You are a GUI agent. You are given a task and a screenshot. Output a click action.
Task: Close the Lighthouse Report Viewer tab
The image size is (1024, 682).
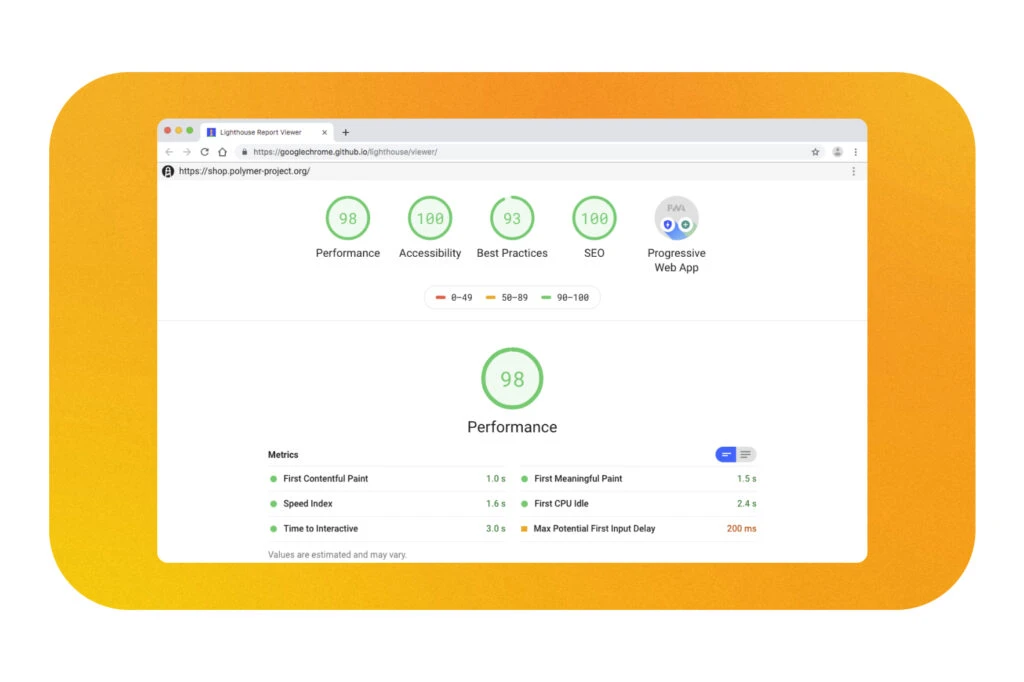325,132
